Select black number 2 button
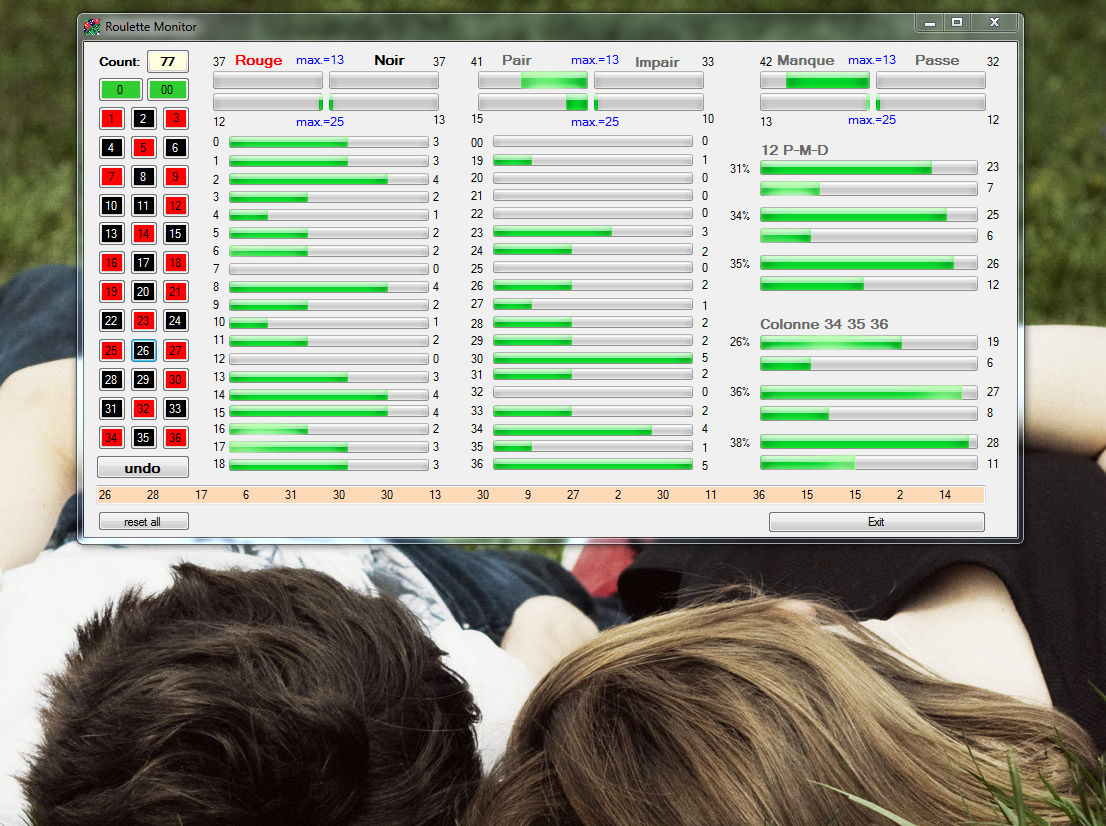Screen dimensions: 1106x826 [143, 119]
